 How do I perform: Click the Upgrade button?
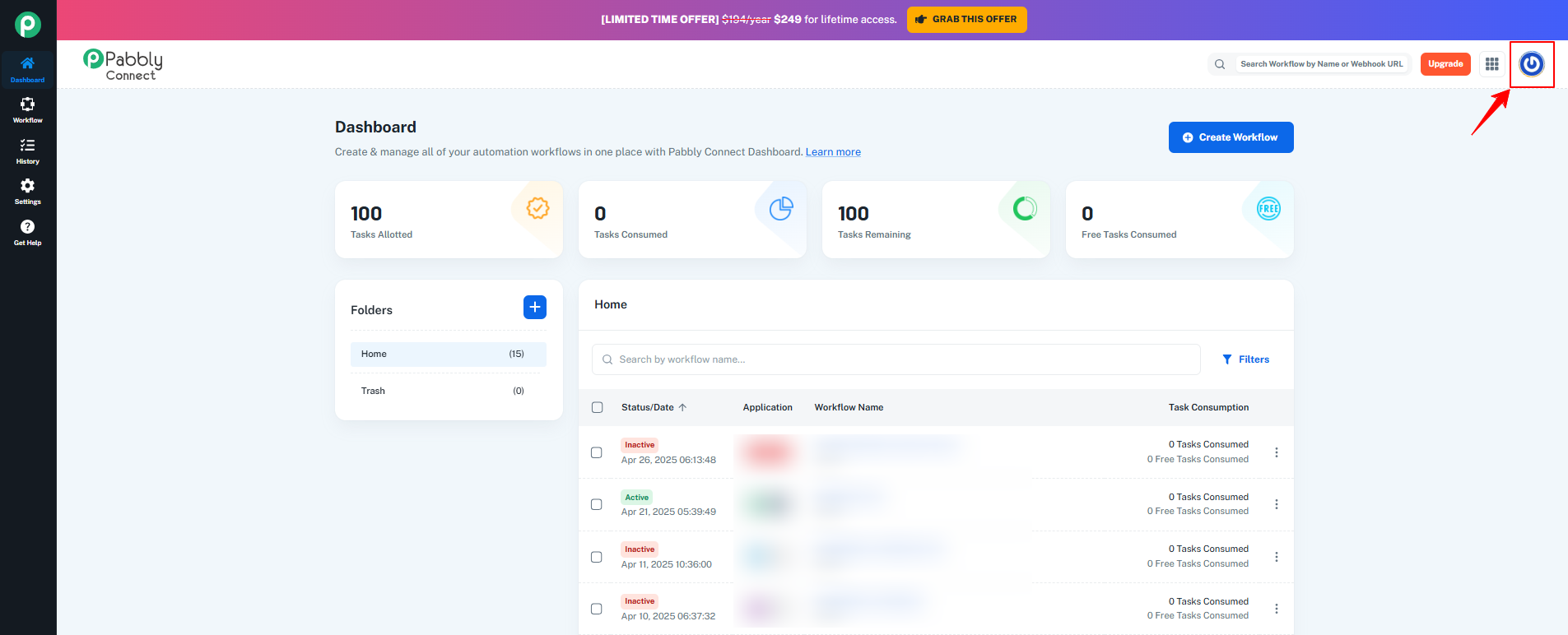pyautogui.click(x=1445, y=64)
